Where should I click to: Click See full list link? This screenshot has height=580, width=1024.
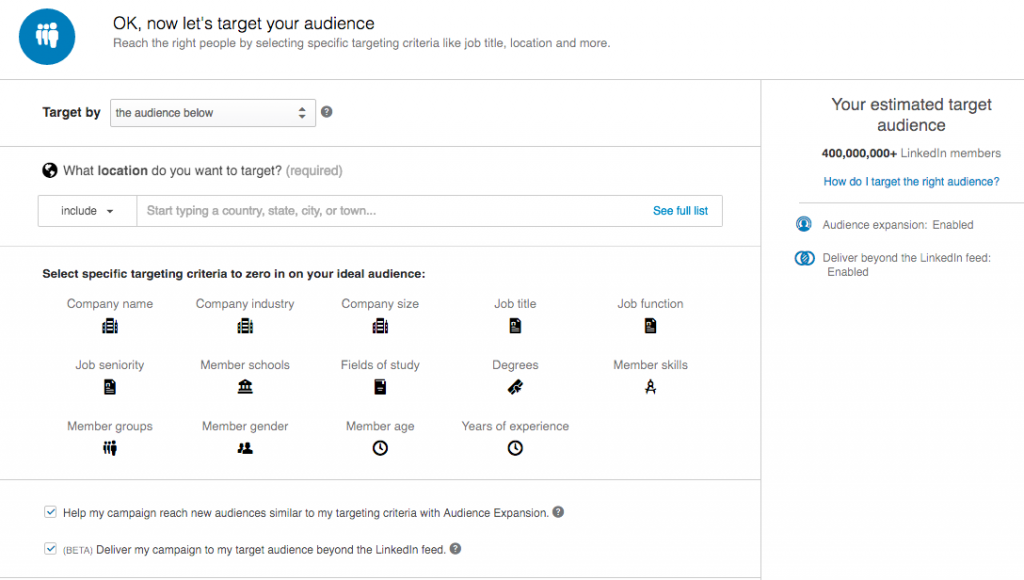click(x=680, y=211)
